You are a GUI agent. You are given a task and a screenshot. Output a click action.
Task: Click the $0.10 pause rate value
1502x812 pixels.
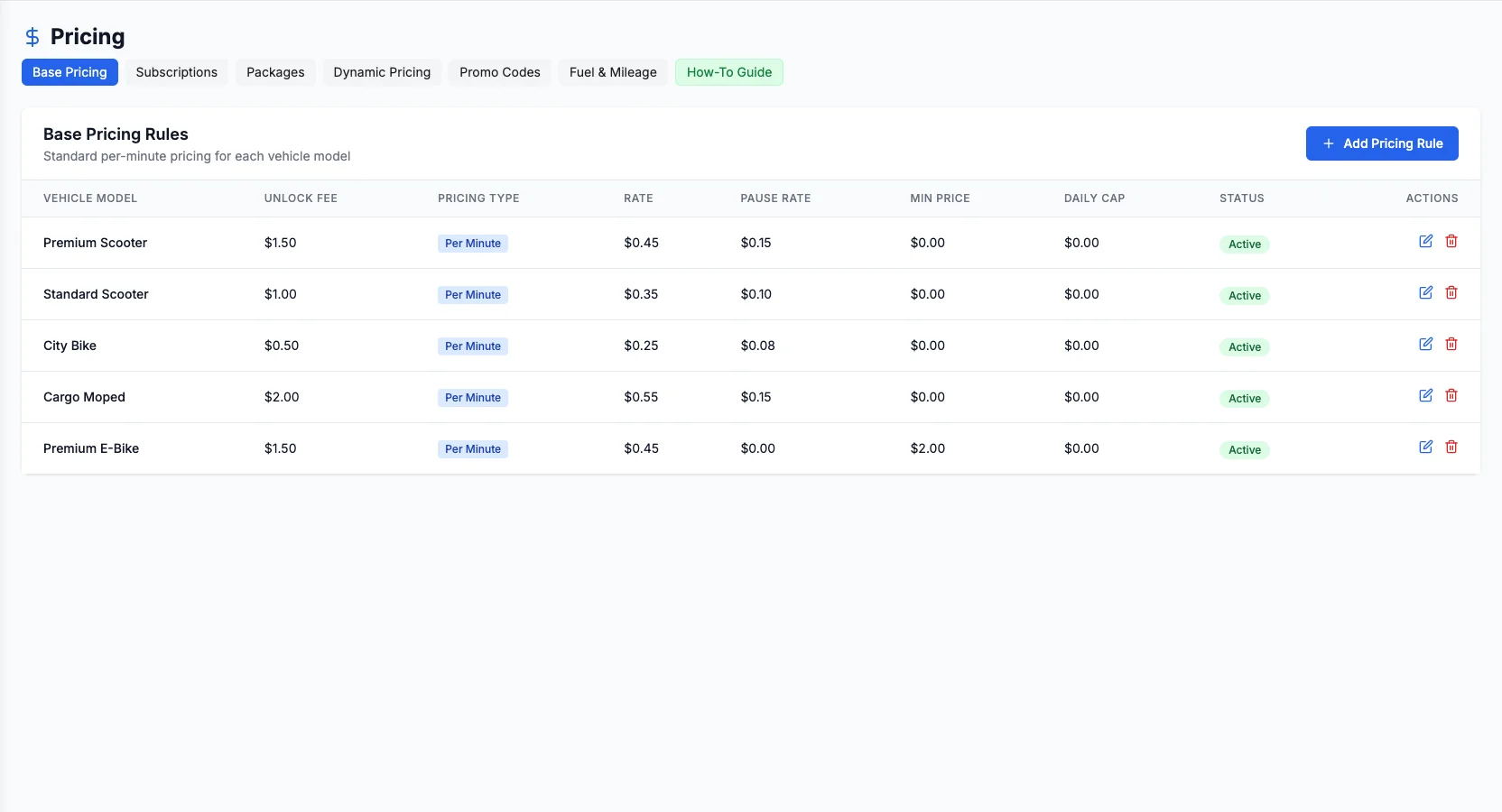pyautogui.click(x=756, y=294)
